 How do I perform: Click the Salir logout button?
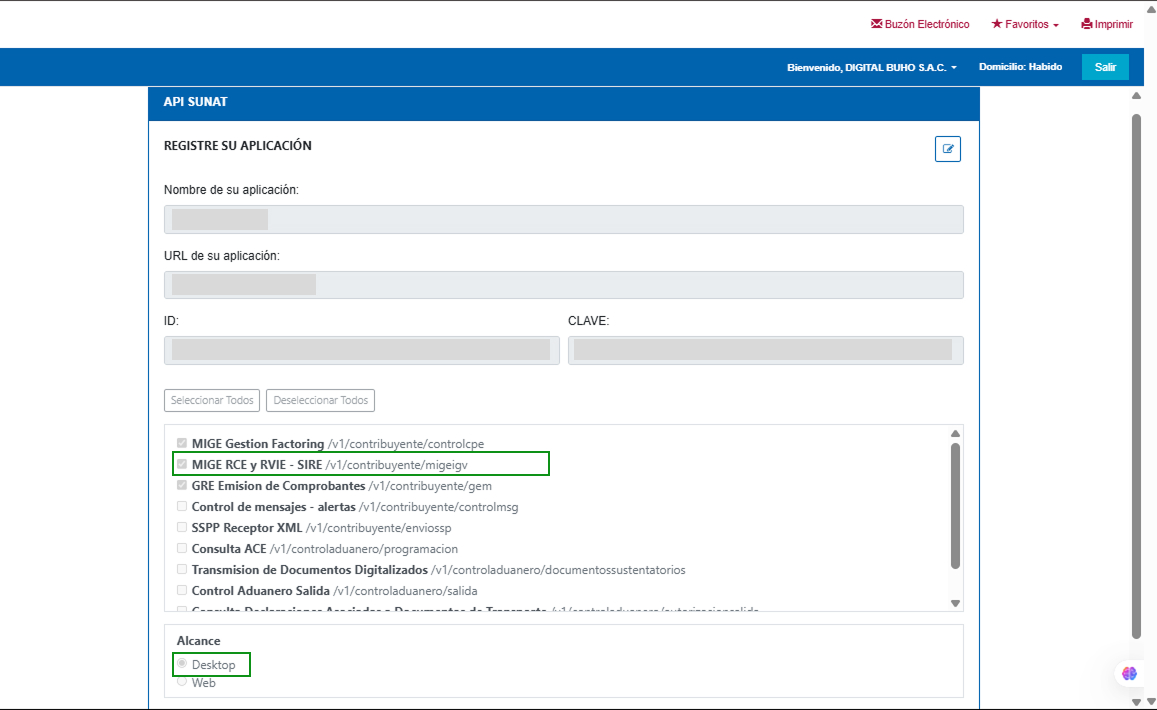1105,67
